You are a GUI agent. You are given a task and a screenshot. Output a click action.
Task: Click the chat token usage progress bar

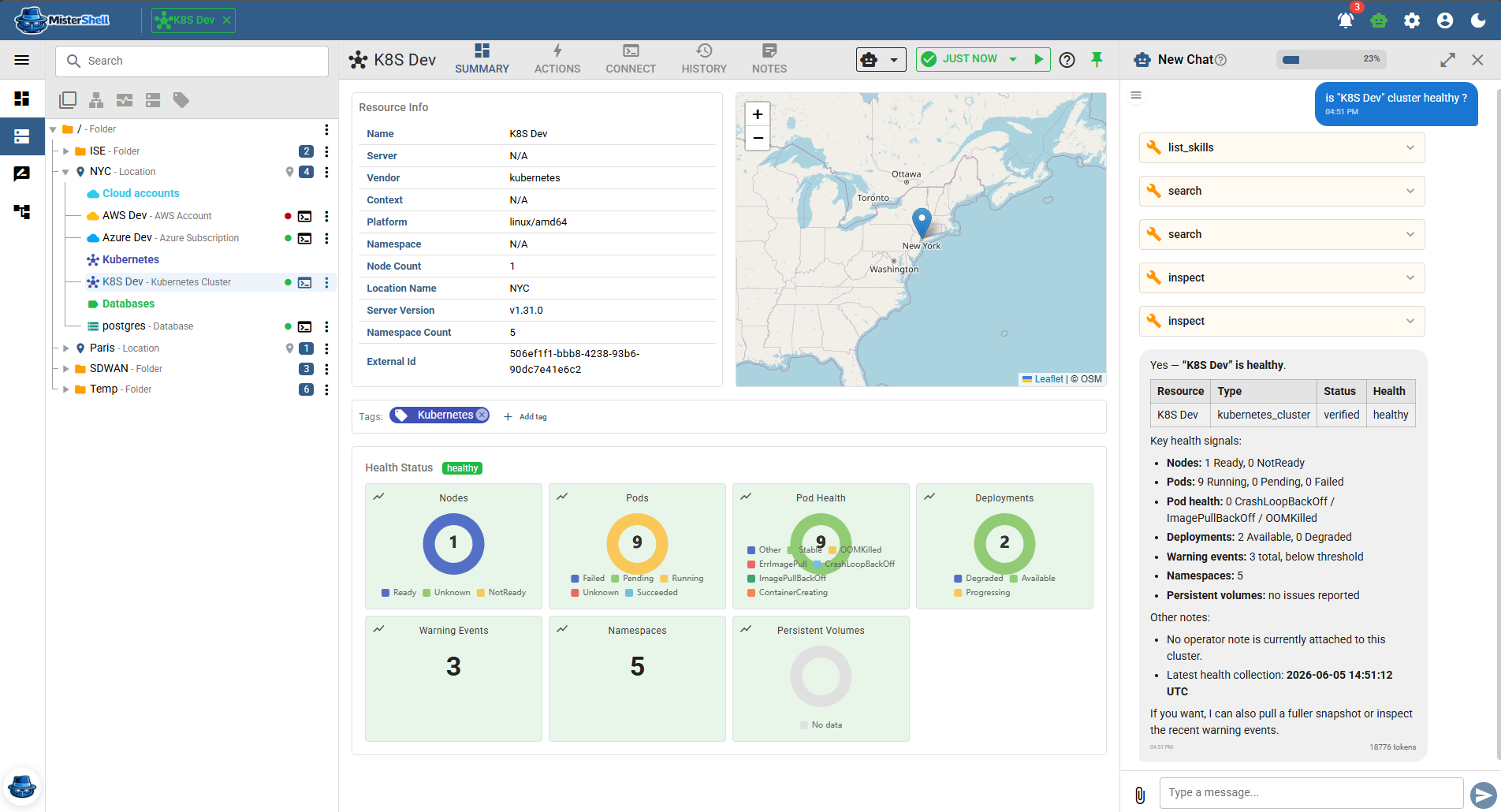pos(1331,59)
